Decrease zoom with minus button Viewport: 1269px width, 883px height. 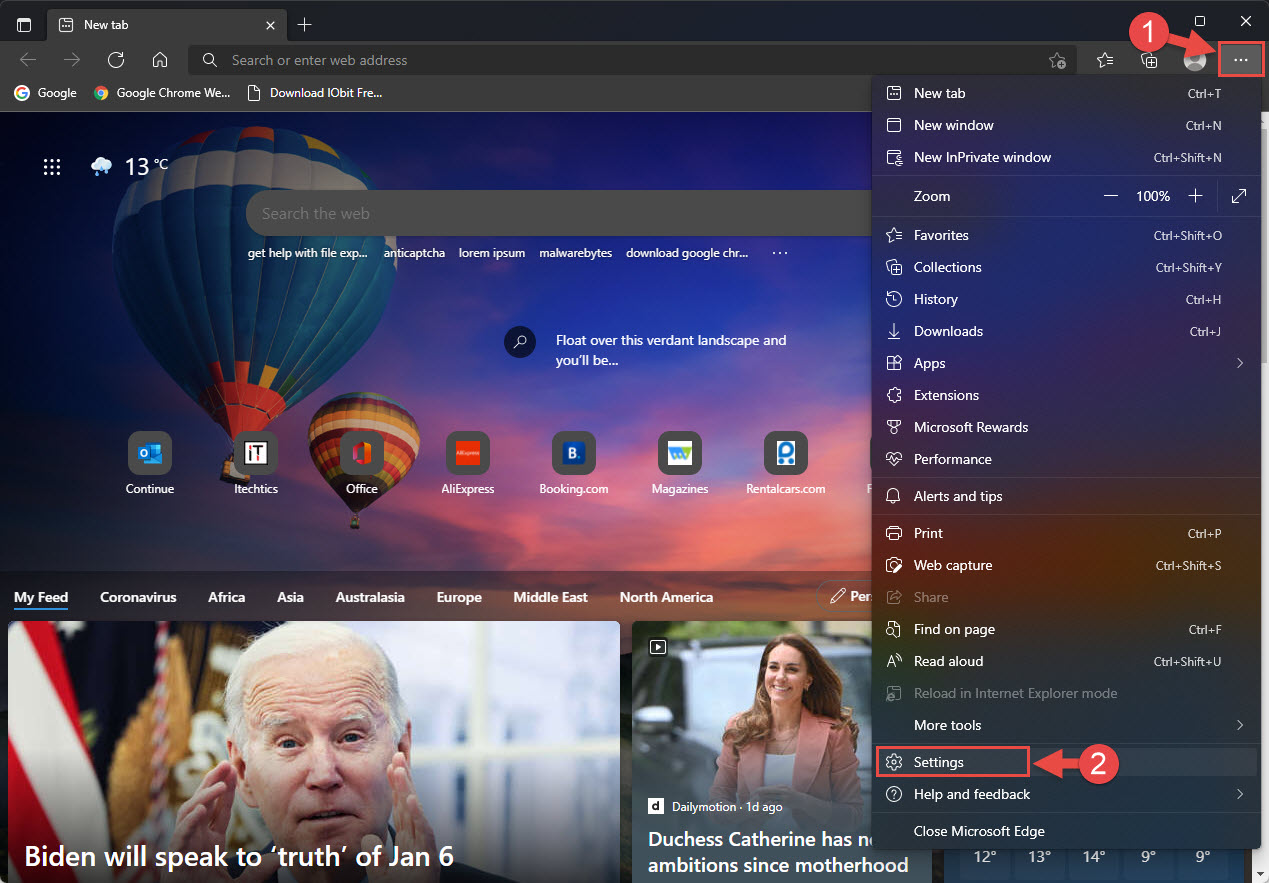1111,196
